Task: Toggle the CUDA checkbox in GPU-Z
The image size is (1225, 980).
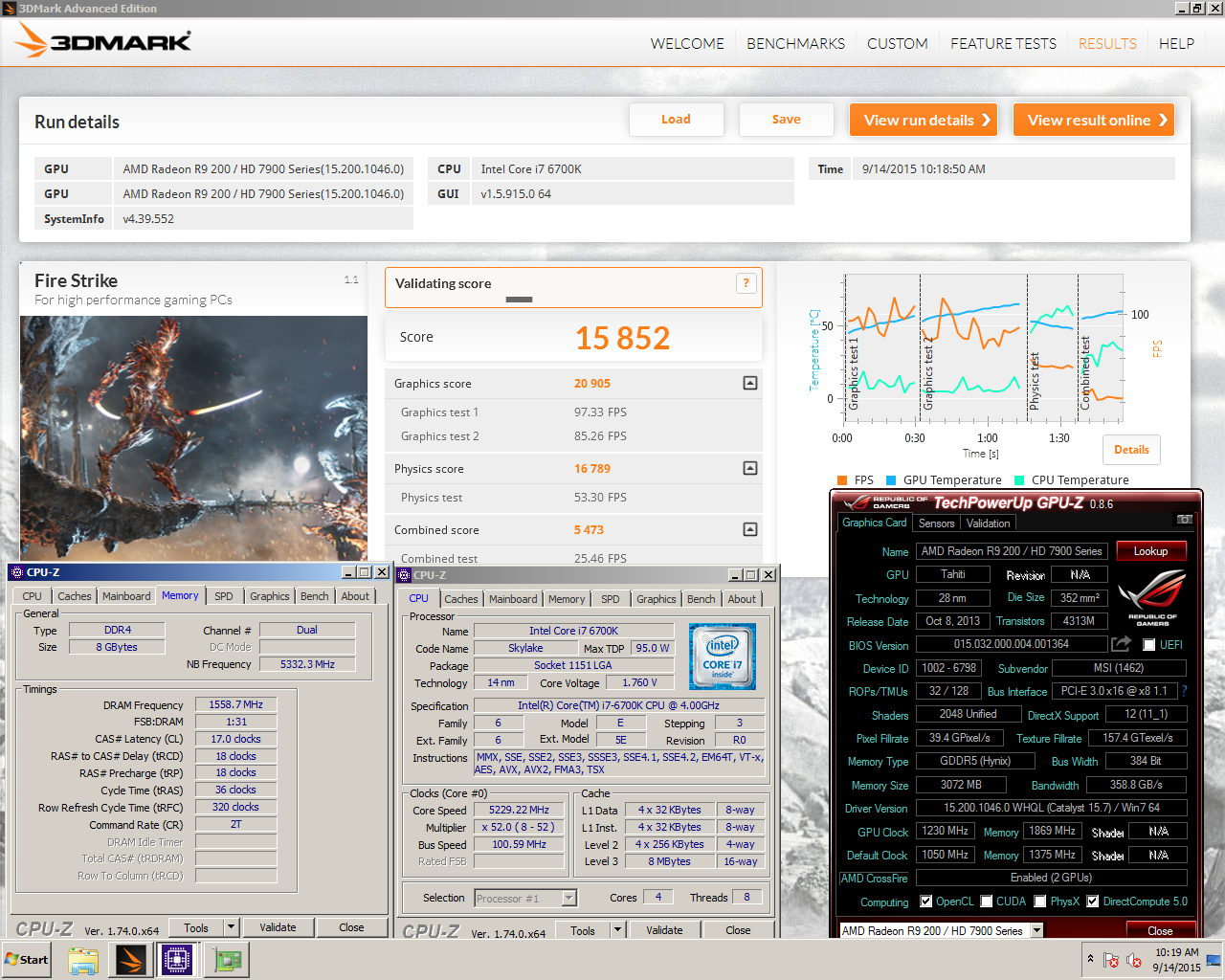Action: 986,902
